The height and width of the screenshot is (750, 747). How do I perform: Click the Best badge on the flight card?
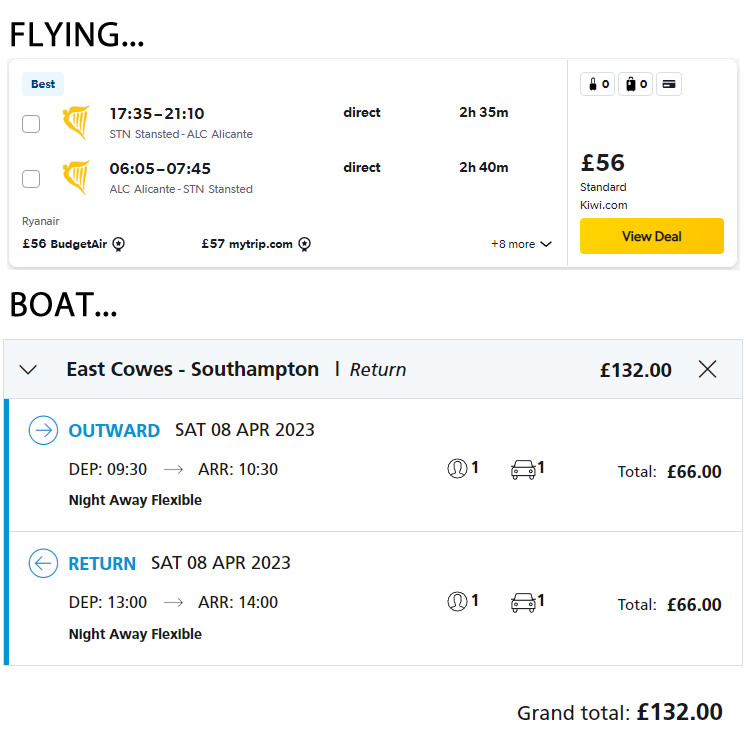click(43, 84)
